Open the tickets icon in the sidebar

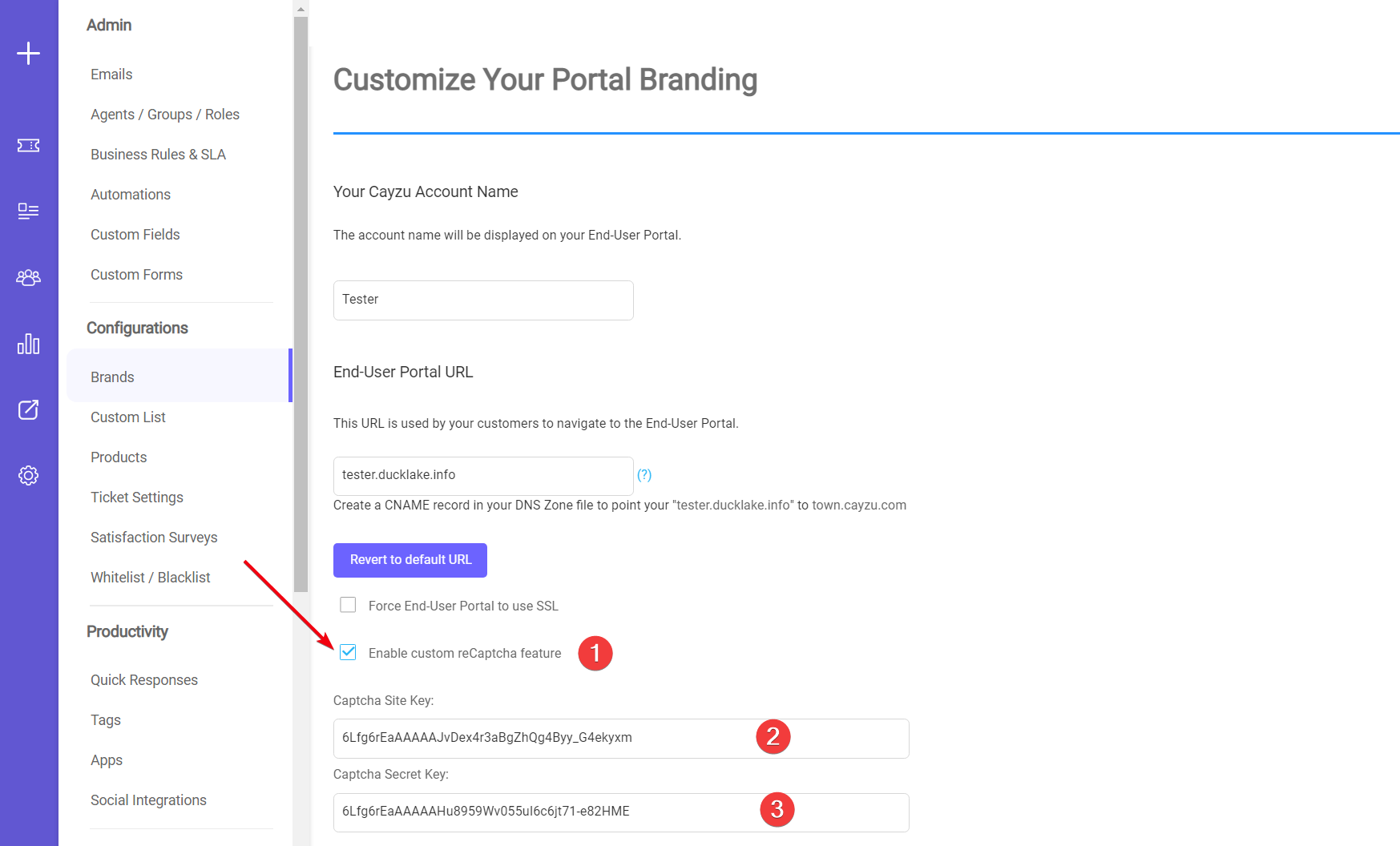[x=28, y=146]
